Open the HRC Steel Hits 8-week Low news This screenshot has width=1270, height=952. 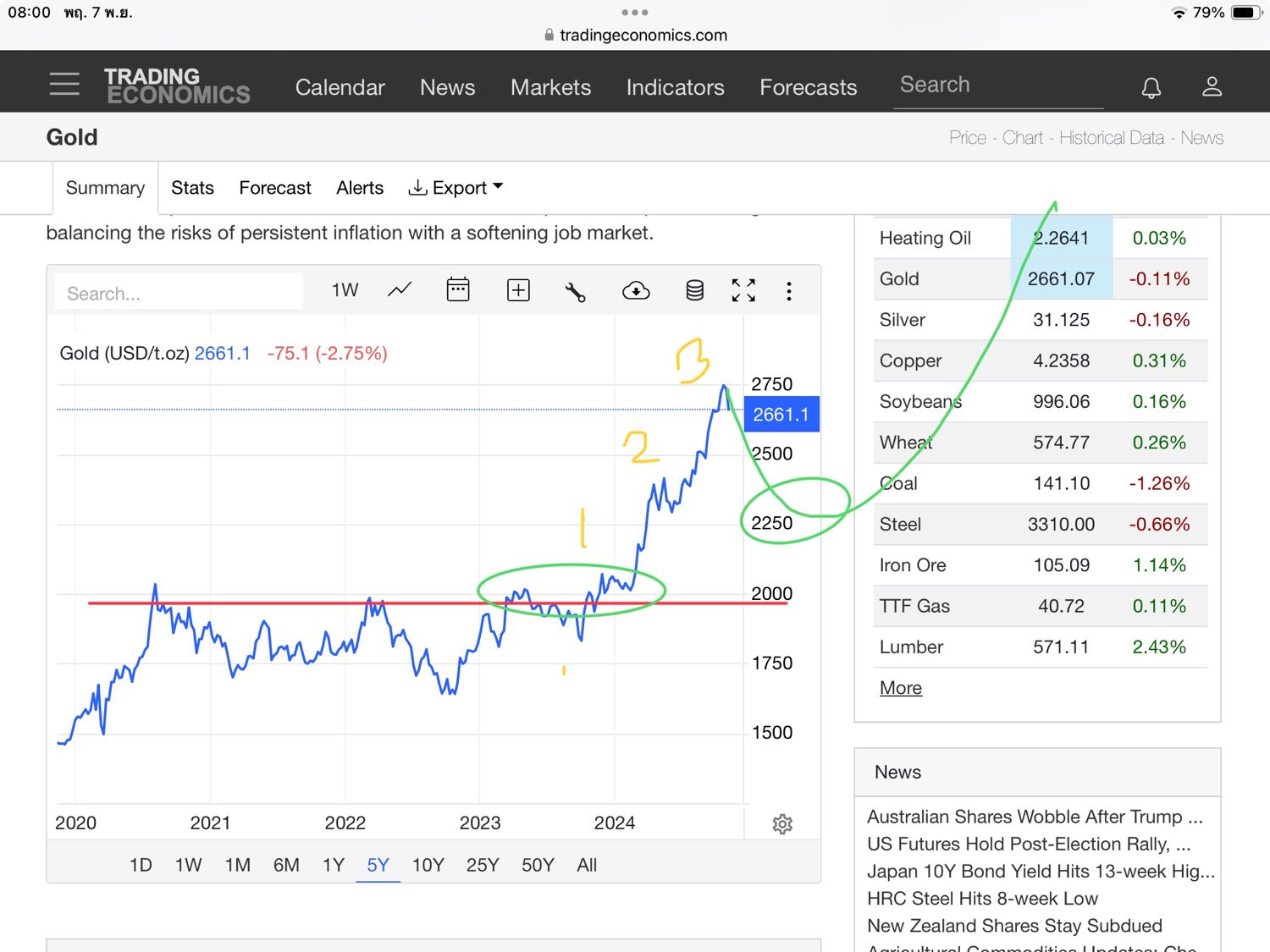click(x=982, y=899)
